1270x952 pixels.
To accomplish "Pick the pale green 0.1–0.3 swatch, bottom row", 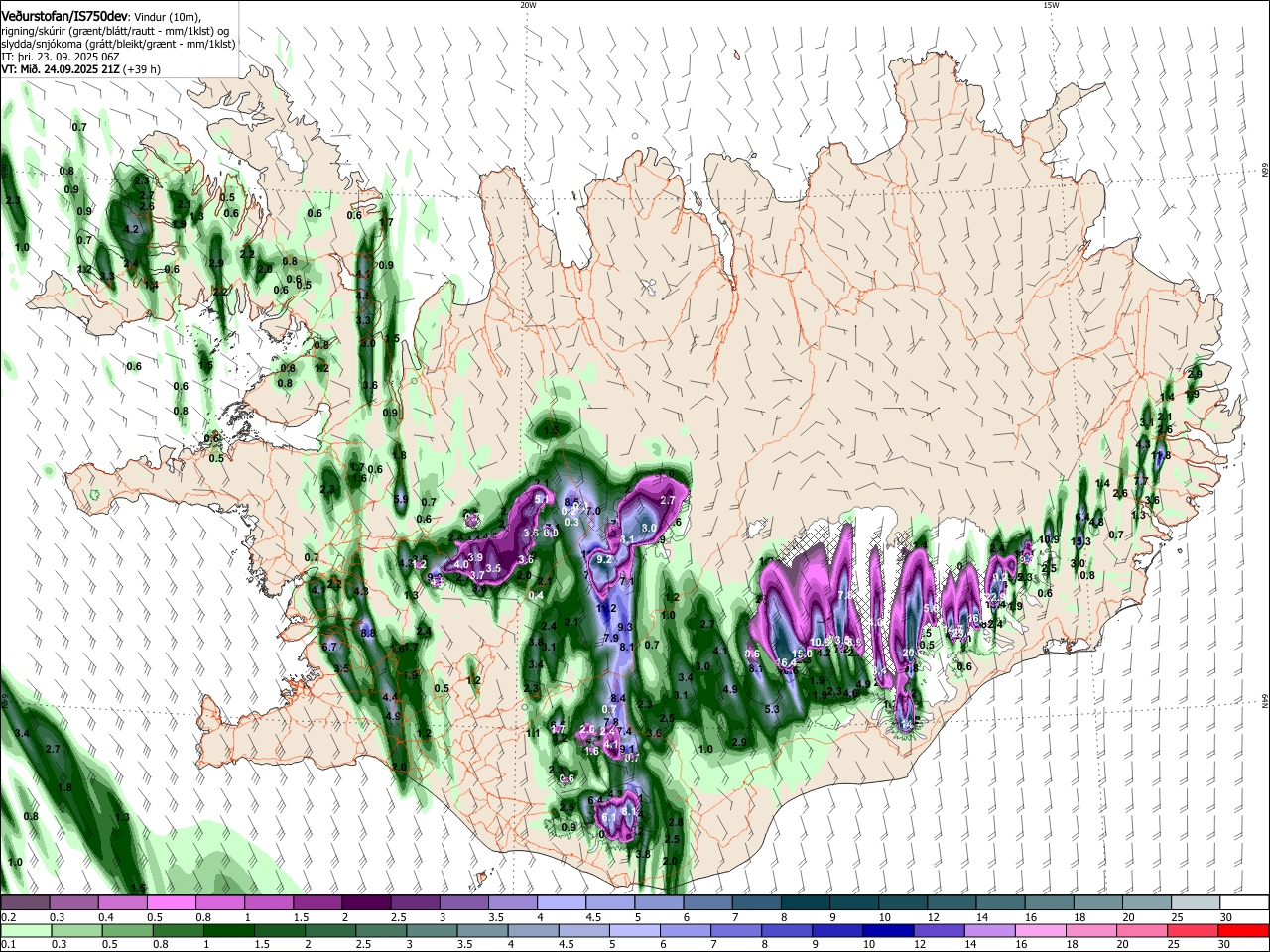I will tap(25, 931).
